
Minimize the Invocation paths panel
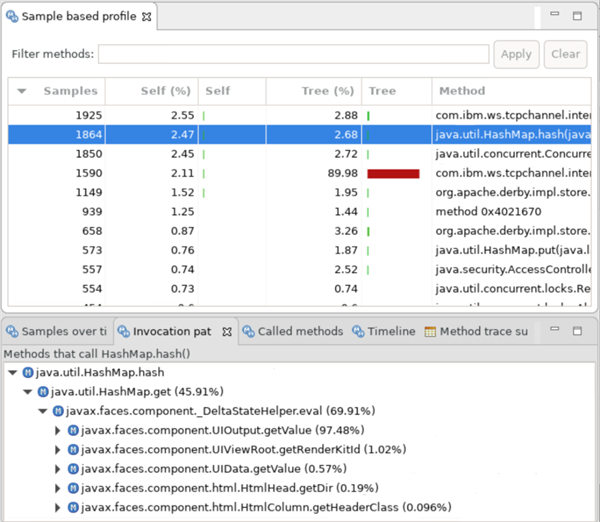554,329
